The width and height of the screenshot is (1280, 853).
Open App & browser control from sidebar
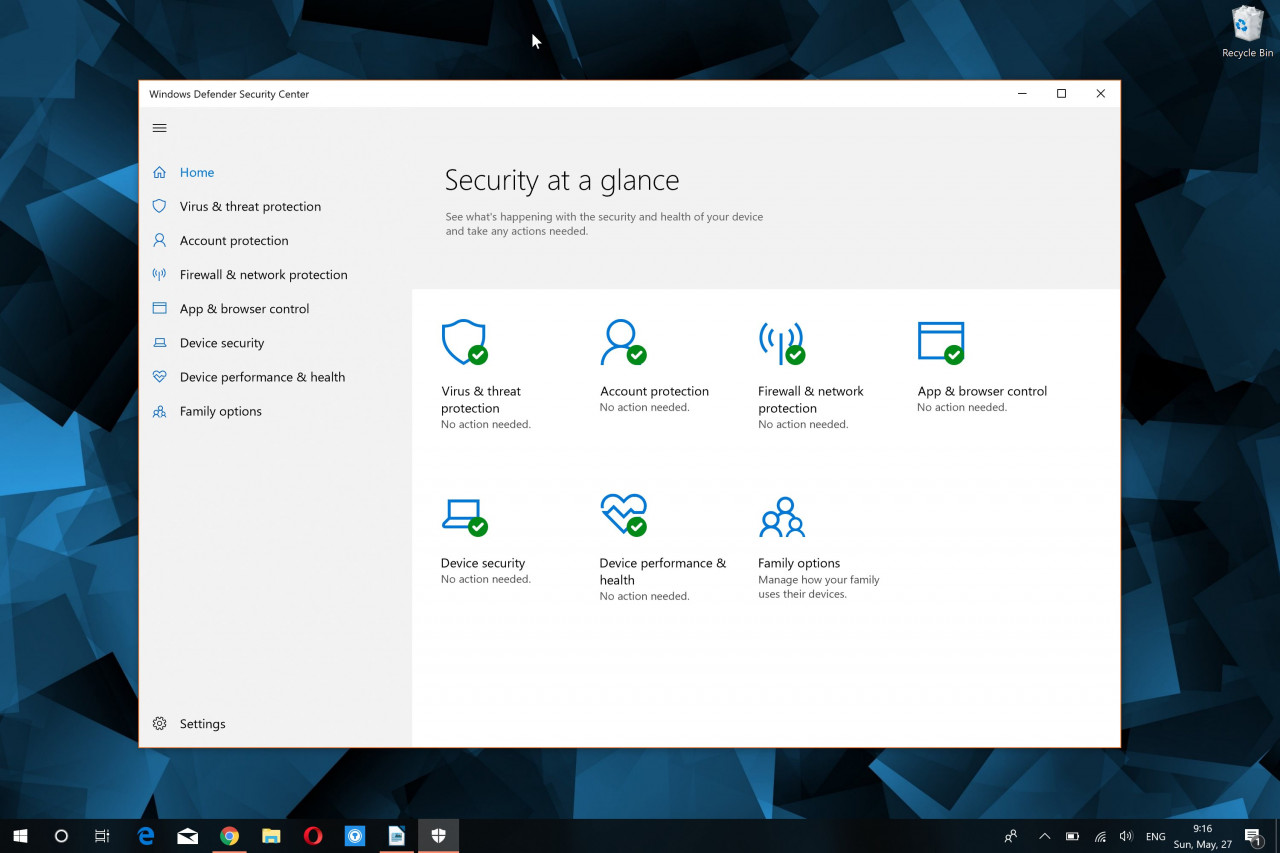pos(244,309)
